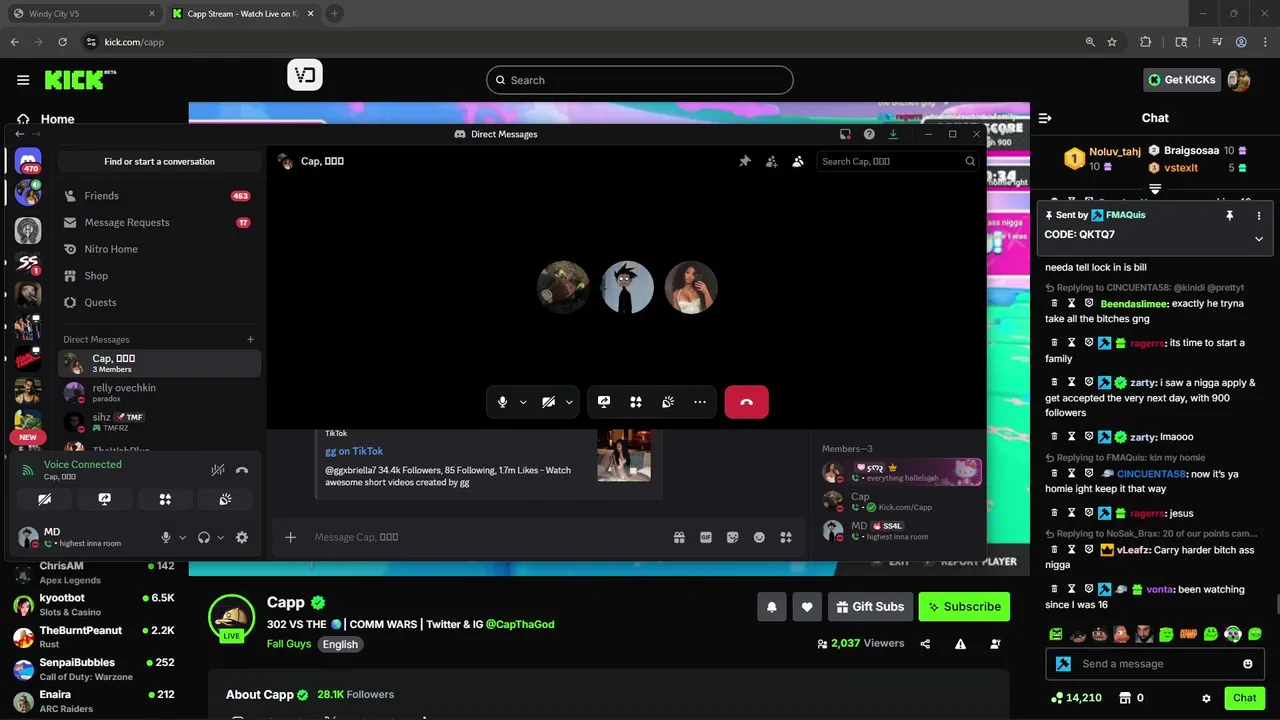Open more options in call controls
Screen dimensions: 1280x720
click(700, 402)
